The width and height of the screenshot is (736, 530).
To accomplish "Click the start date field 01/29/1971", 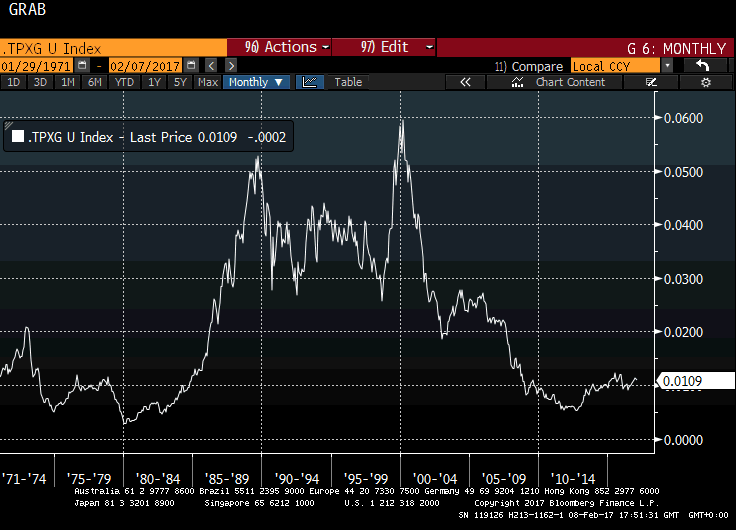I will coord(36,66).
